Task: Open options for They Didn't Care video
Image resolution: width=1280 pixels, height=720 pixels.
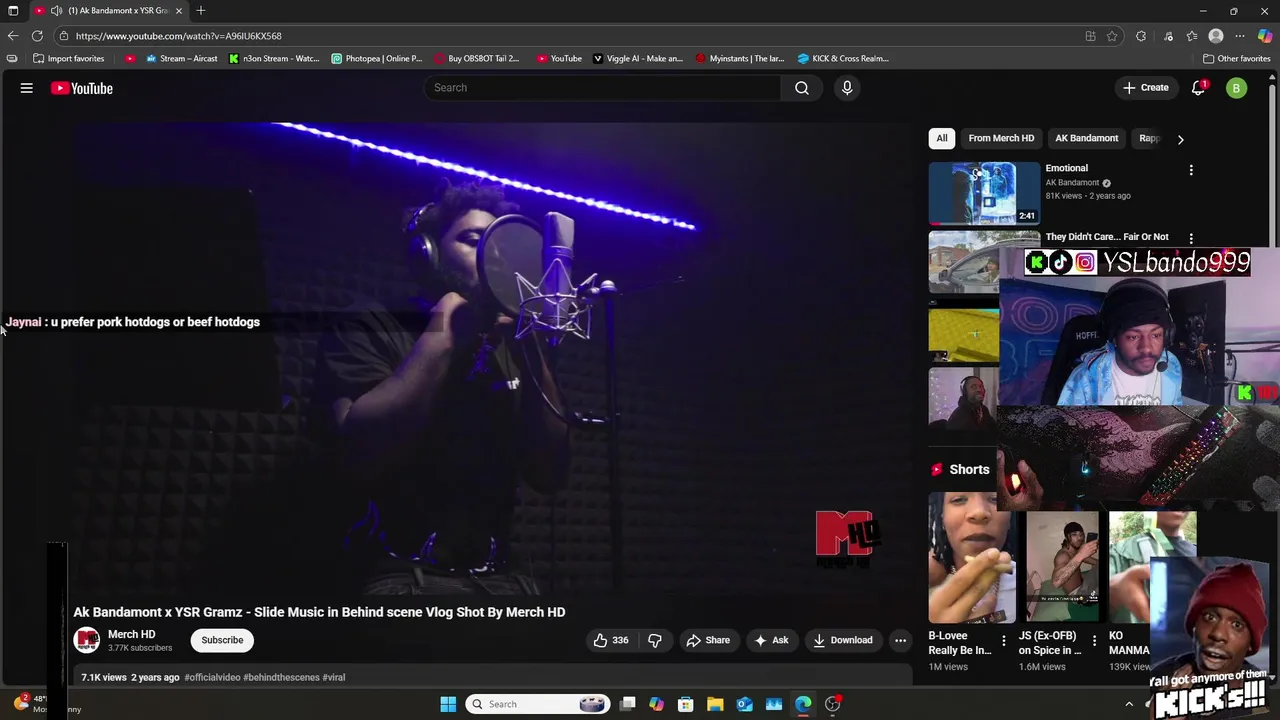Action: click(x=1191, y=238)
